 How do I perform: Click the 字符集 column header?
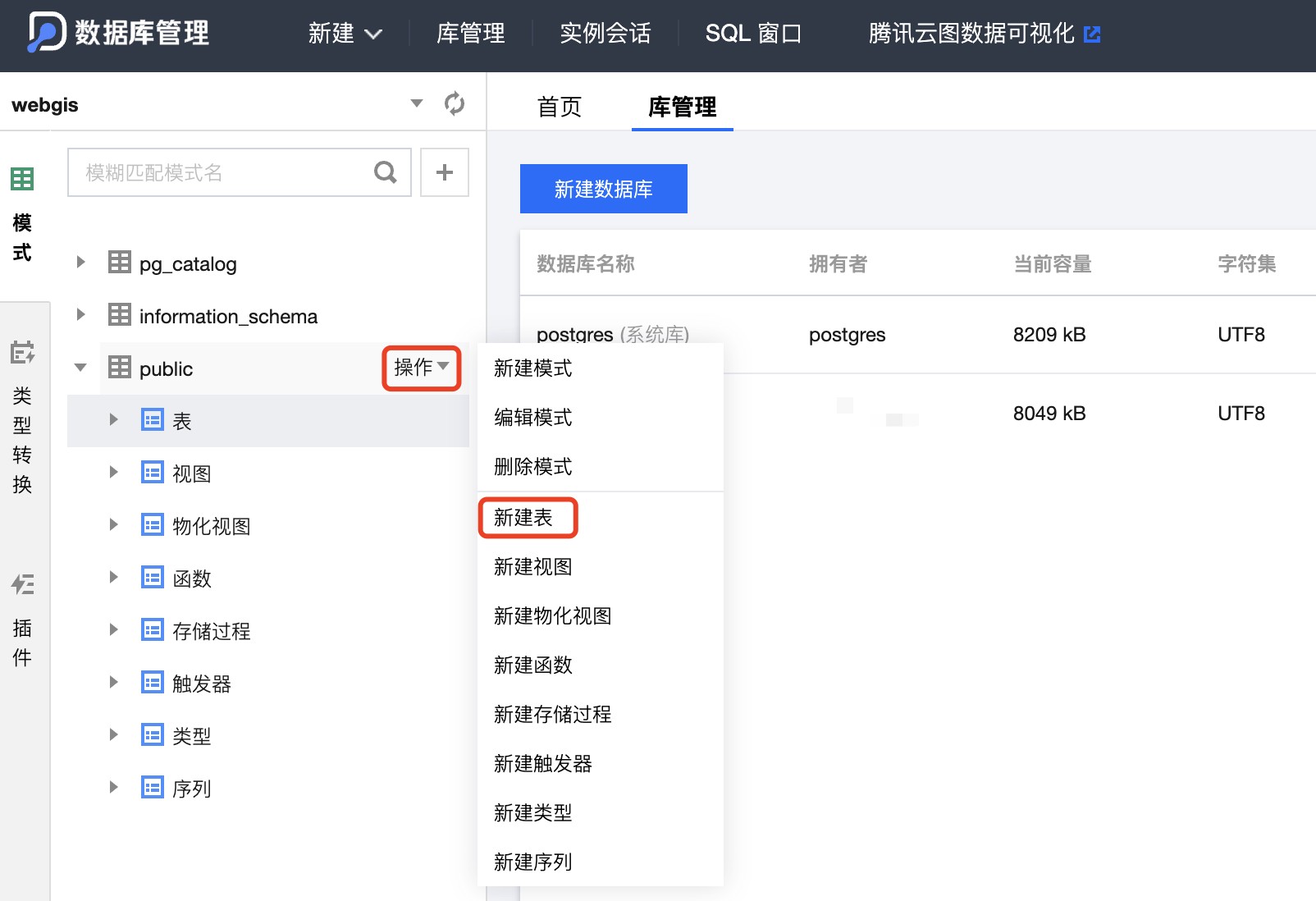1247,263
